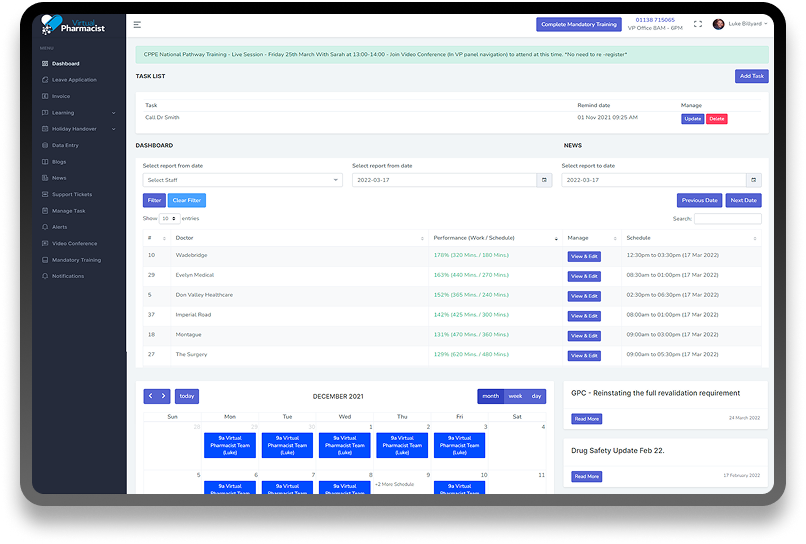Click the Leave Application sidebar icon
Viewport: 806px width, 544px height.
point(45,80)
